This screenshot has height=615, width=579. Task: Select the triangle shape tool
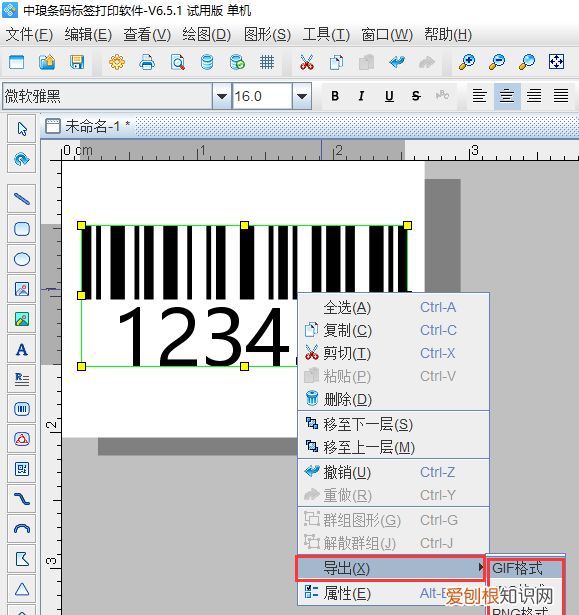[x=22, y=589]
